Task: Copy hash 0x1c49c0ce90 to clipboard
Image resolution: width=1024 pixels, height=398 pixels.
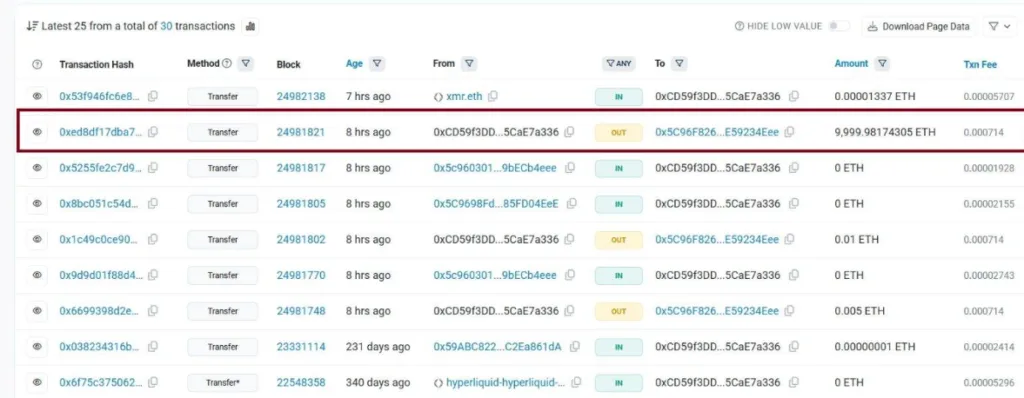Action: [x=153, y=240]
